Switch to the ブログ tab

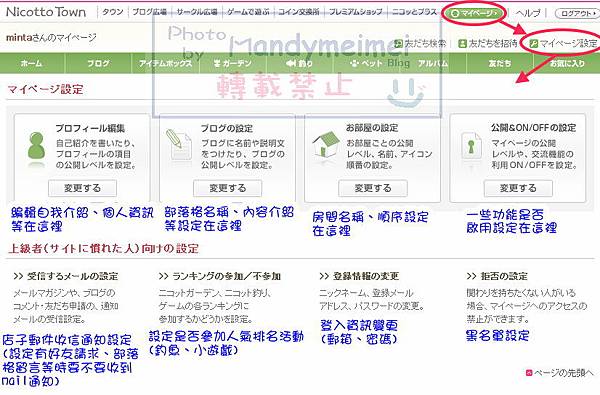(98, 63)
